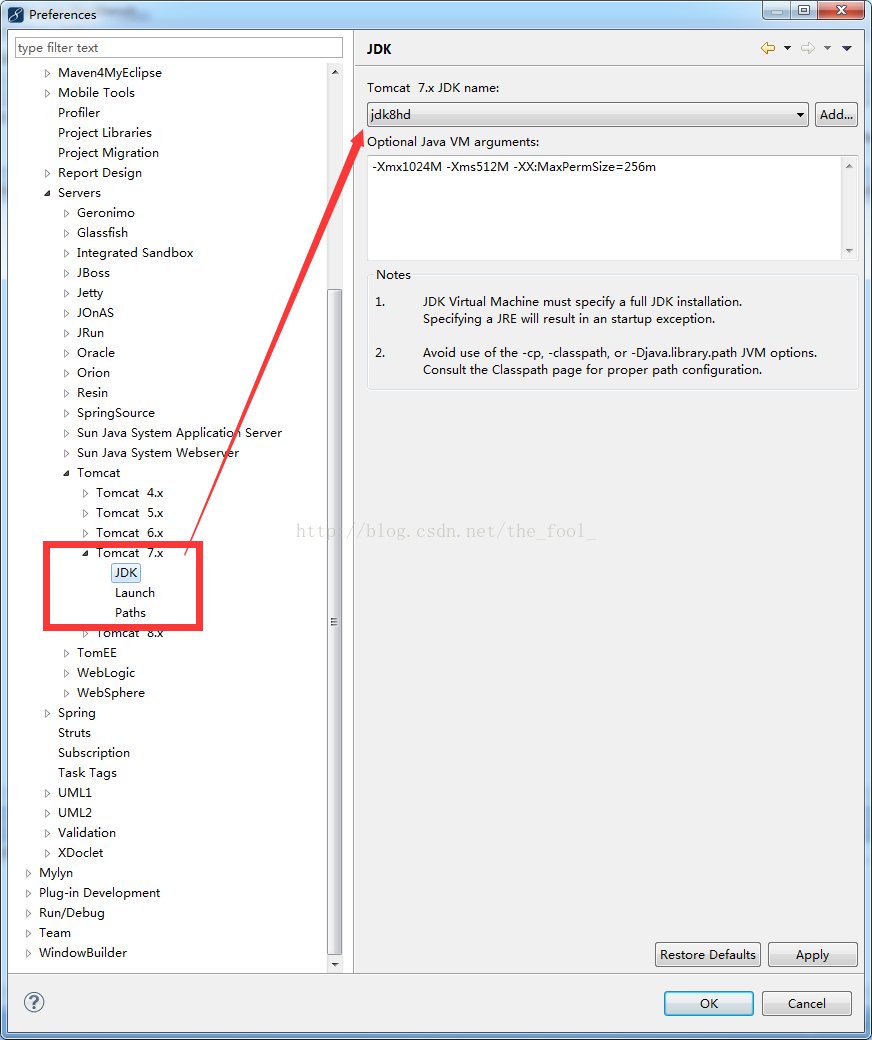The height and width of the screenshot is (1040, 872).
Task: Click the Add... button
Action: (x=836, y=115)
